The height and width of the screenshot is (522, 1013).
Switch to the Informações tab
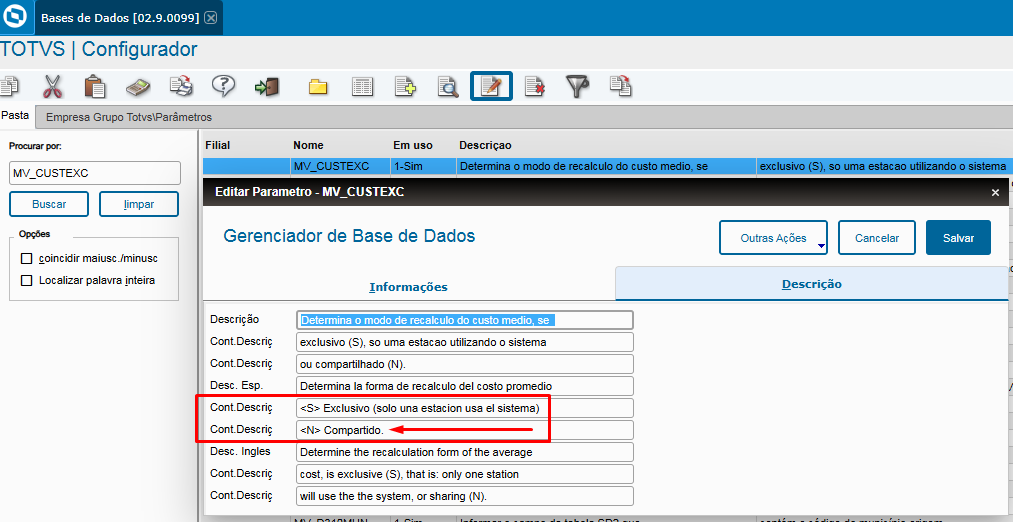408,287
